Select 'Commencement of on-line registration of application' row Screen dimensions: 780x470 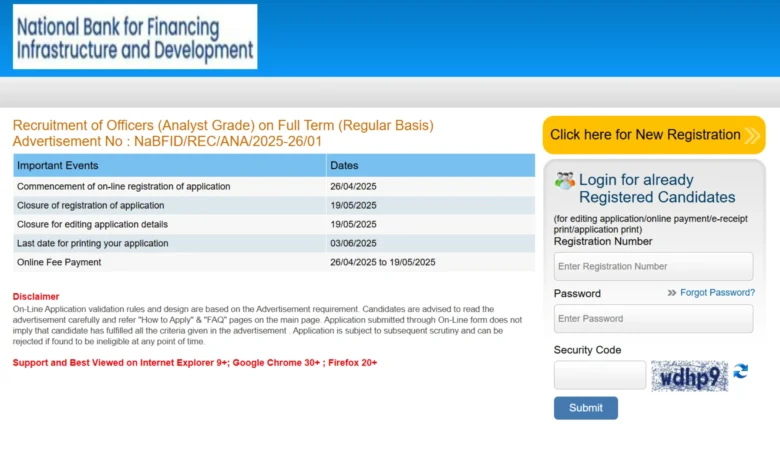click(274, 187)
